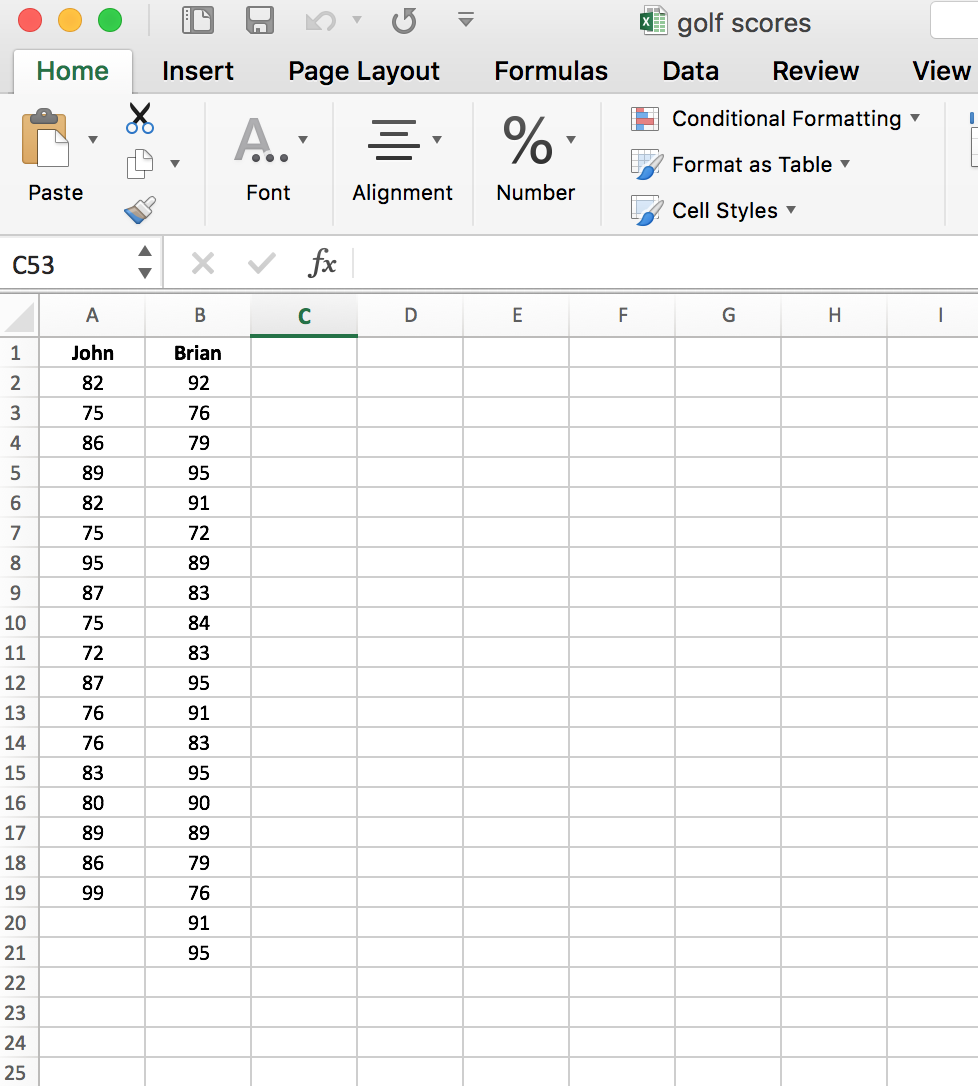Select cell A1 containing John

92,353
